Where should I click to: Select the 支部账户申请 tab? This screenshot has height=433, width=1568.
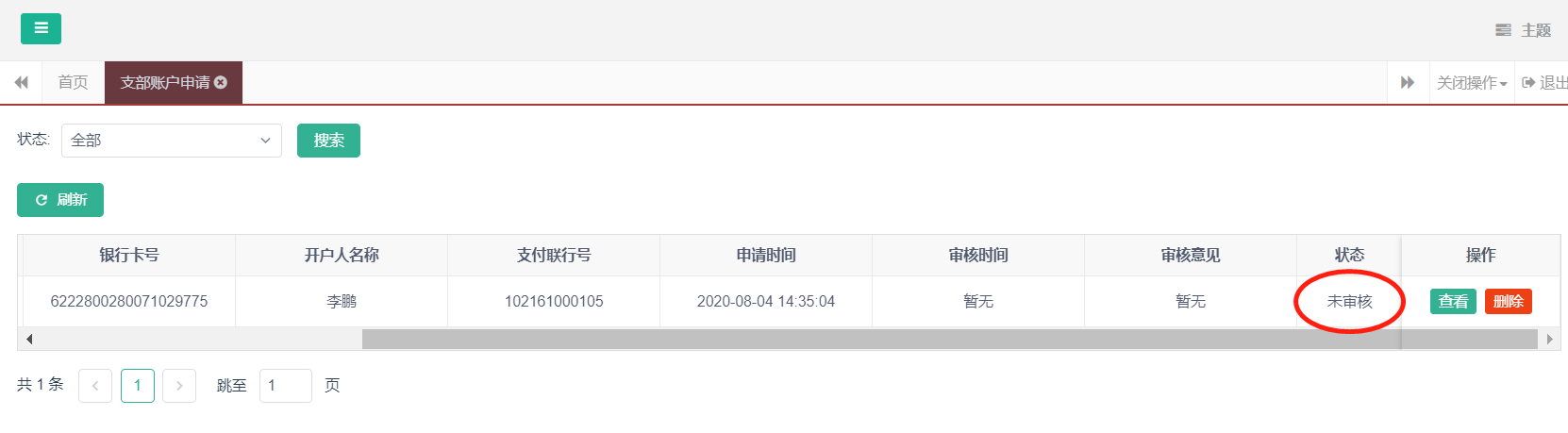tap(165, 83)
